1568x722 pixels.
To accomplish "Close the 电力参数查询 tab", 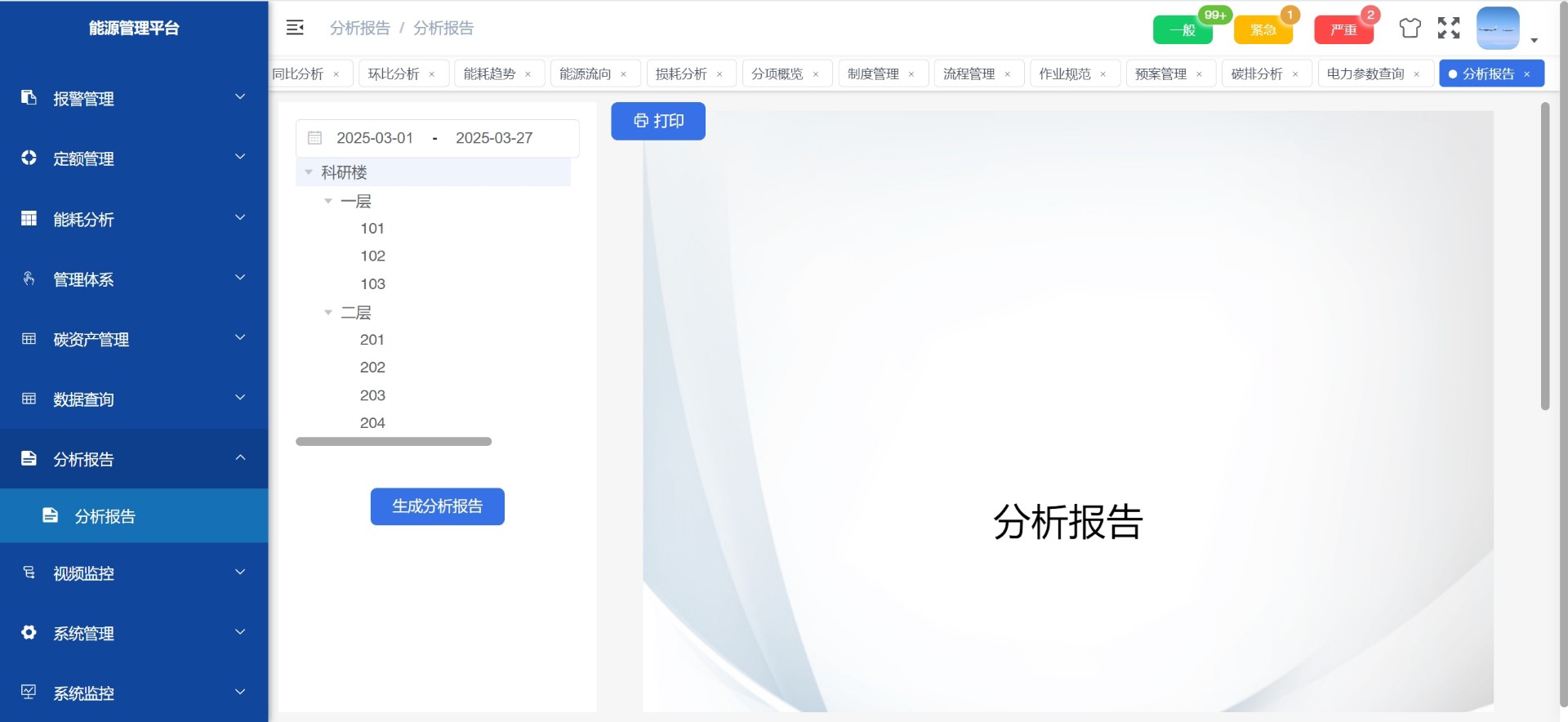I will (x=1416, y=74).
